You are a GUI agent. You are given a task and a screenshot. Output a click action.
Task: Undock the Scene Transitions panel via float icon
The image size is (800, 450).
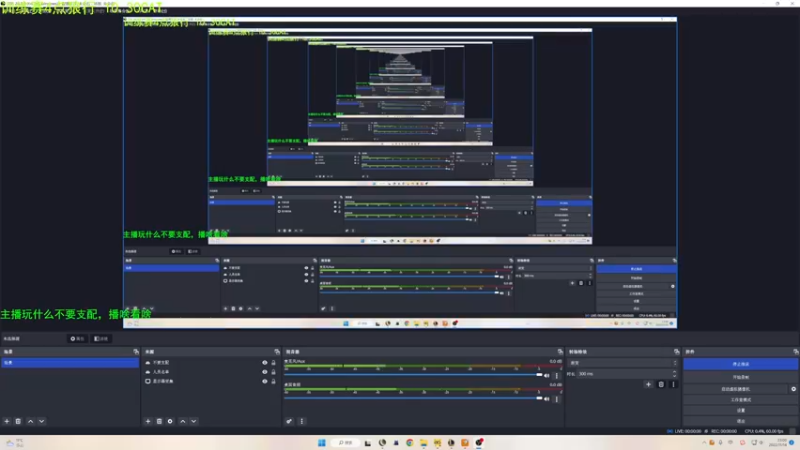pos(677,352)
